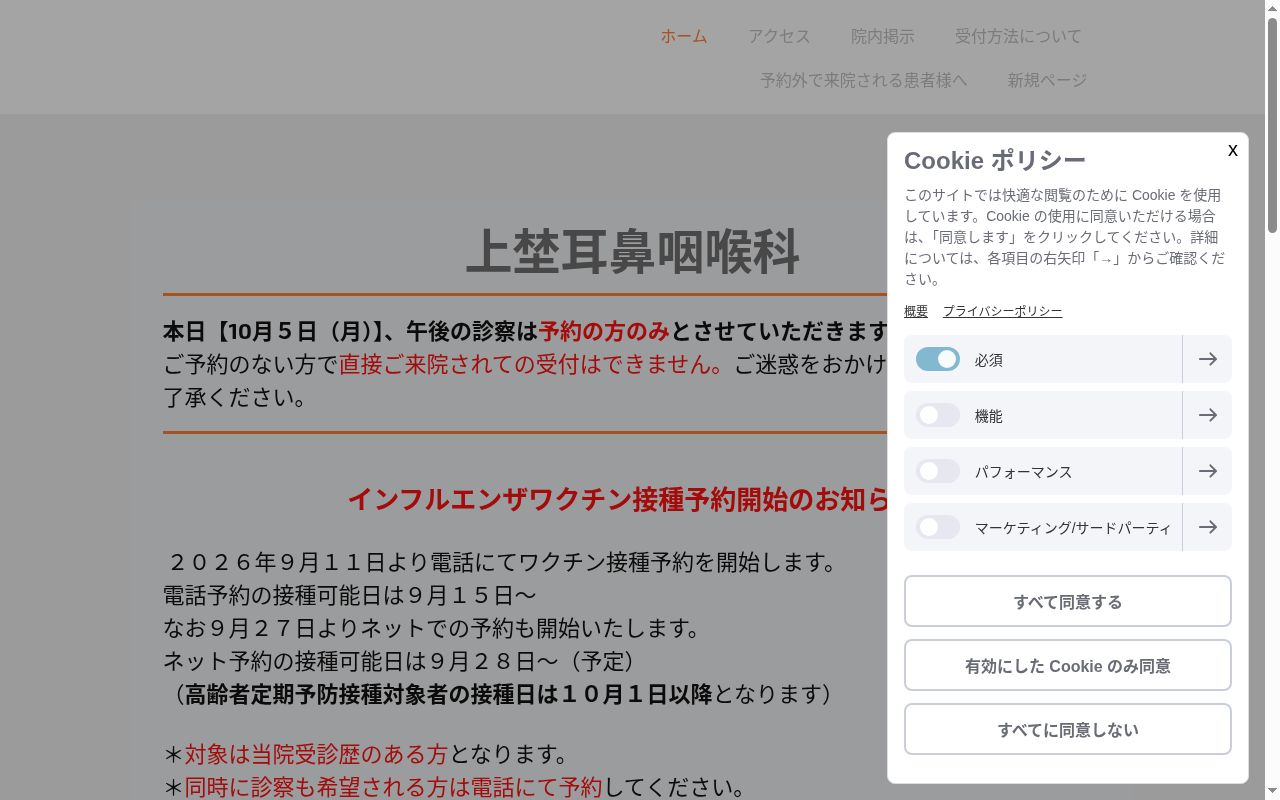Open 予約外で来院される患者様へ page

(864, 80)
